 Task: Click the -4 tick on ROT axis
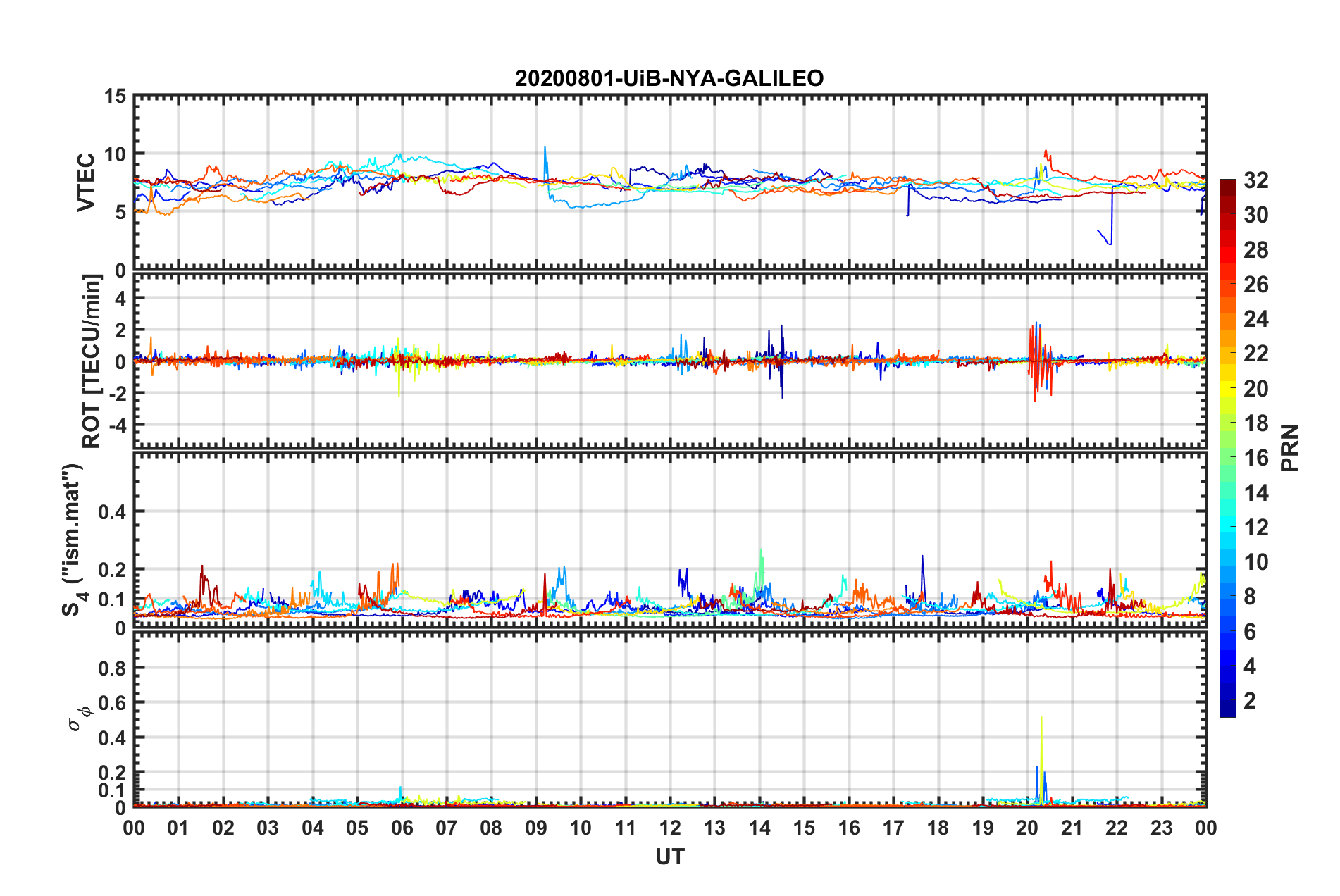tap(117, 425)
